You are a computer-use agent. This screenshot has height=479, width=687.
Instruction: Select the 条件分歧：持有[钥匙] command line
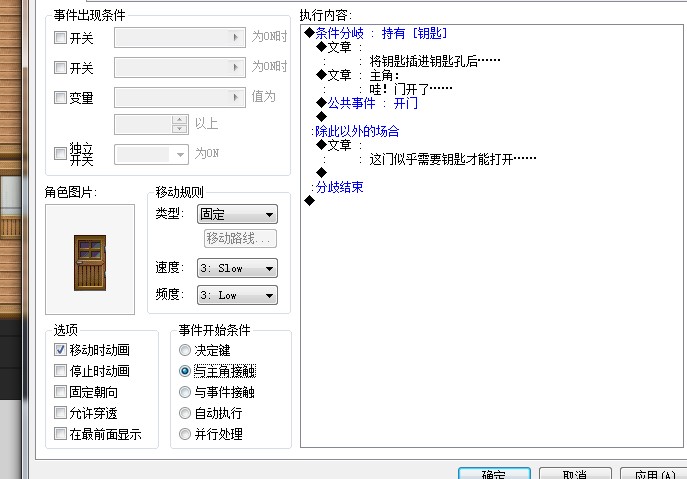pos(375,33)
